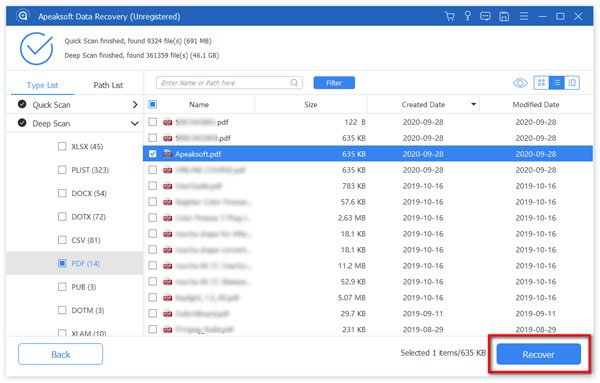Click the name or path search field
This screenshot has height=383, width=600.
pos(229,83)
